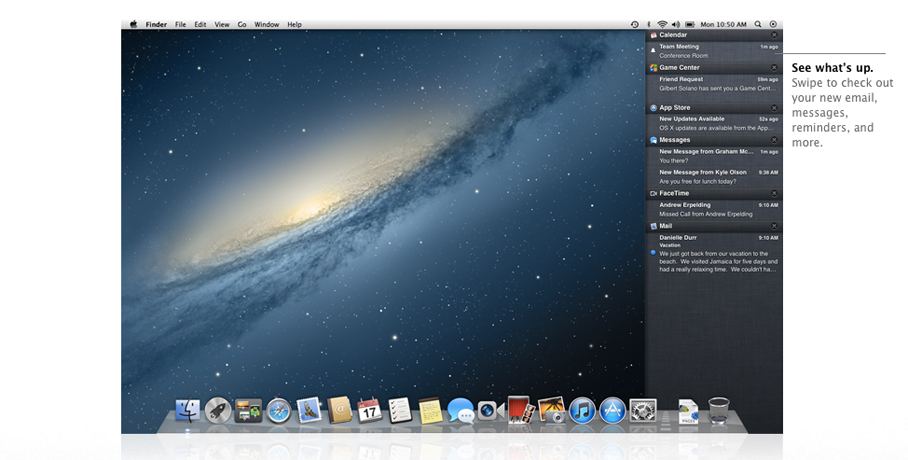Open Mission Control in the Dock
This screenshot has height=460, width=908.
click(248, 411)
